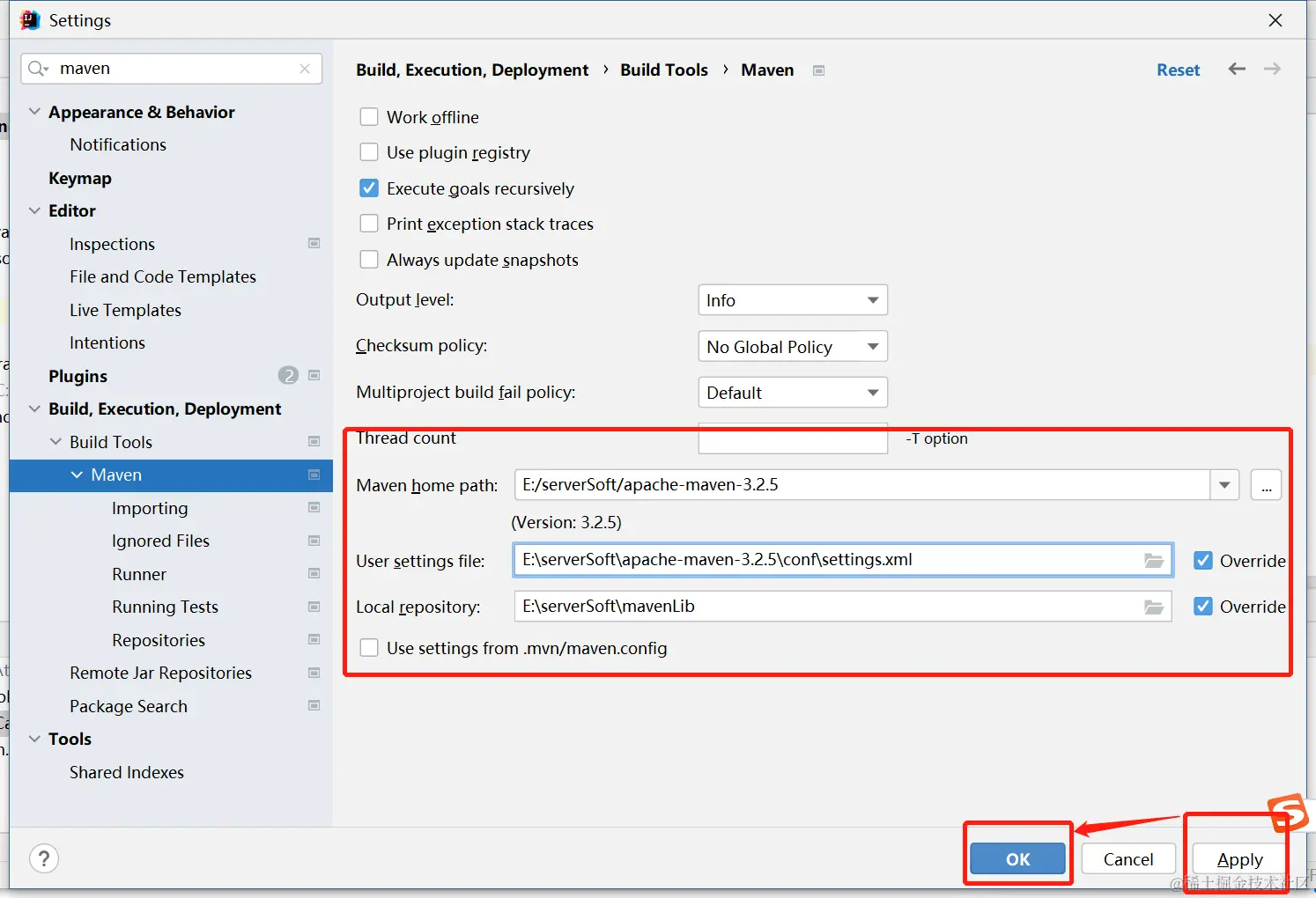Navigate back with the left arrow

tap(1237, 69)
